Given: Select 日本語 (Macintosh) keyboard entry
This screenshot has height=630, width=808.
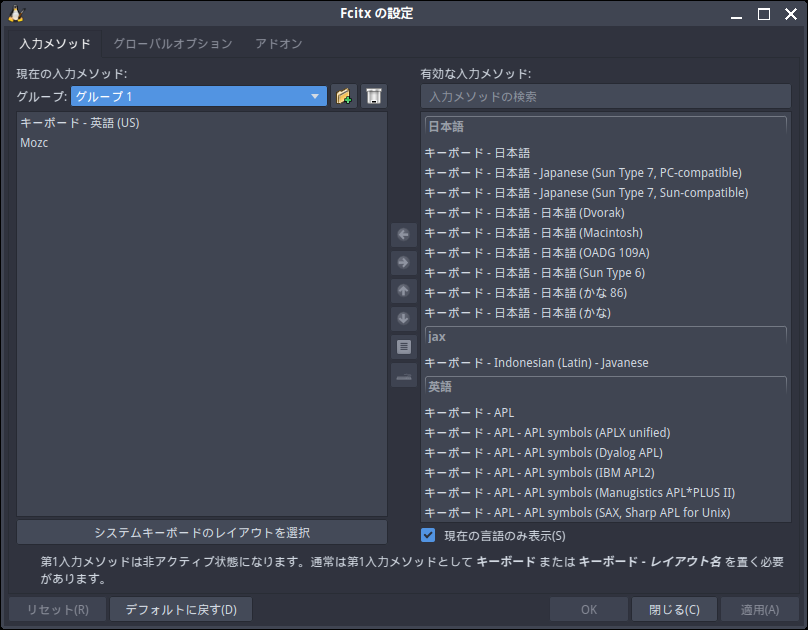Looking at the screenshot, I should [x=605, y=233].
